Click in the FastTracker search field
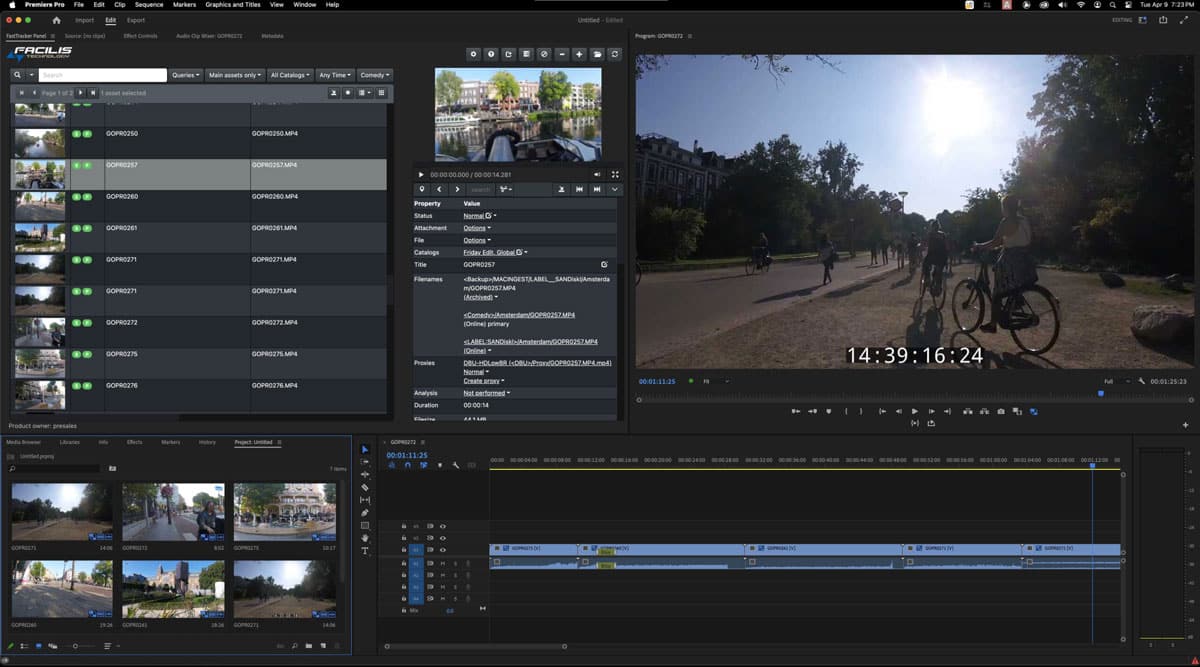 tap(103, 75)
